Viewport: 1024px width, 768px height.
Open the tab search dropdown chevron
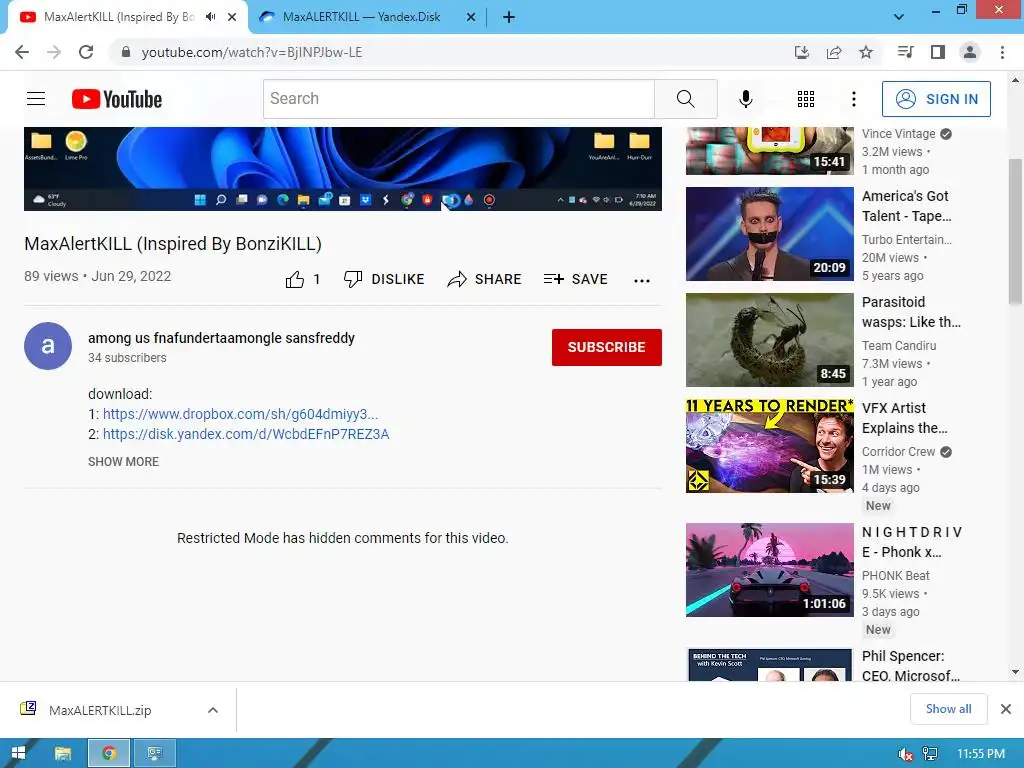[x=899, y=17]
